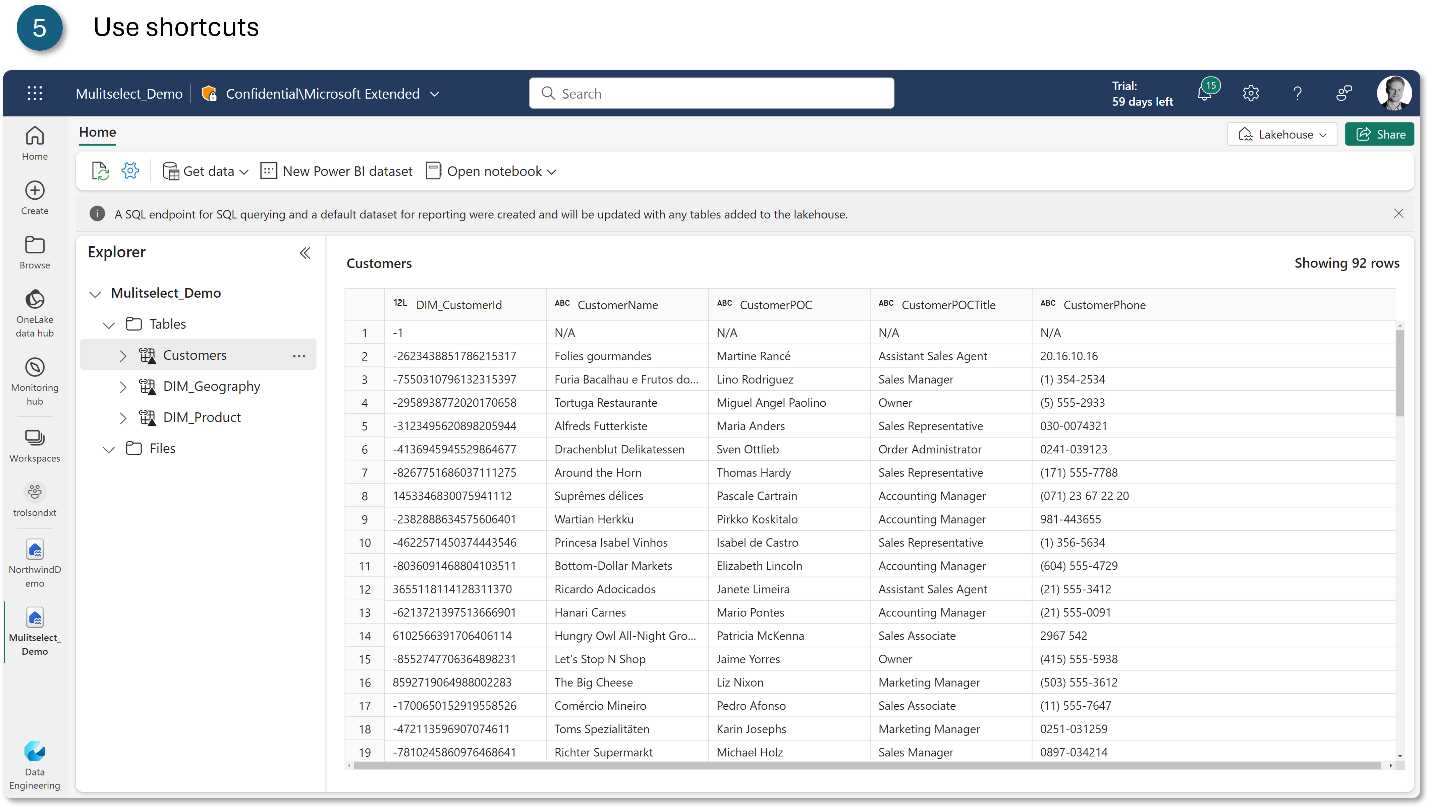Select DIM_Product in Explorer
The height and width of the screenshot is (808, 1430).
tap(202, 418)
